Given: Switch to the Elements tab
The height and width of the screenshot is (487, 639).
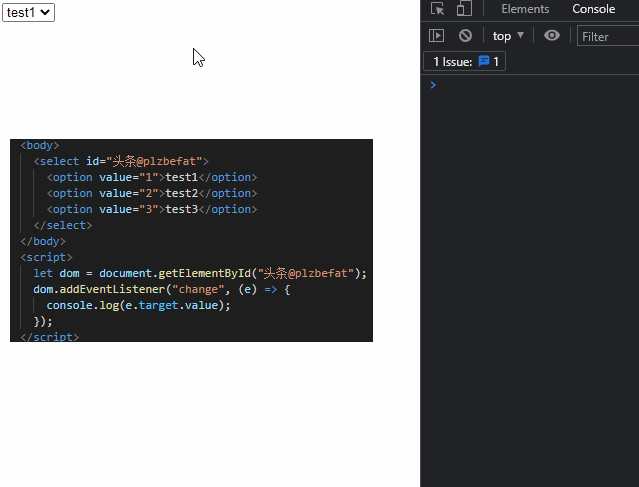Looking at the screenshot, I should pos(525,9).
